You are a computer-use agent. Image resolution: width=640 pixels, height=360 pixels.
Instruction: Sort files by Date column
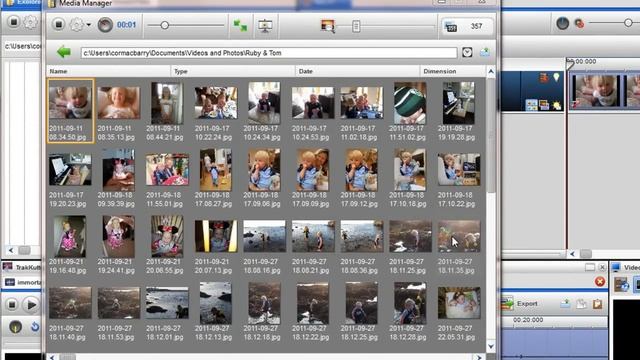[x=357, y=71]
